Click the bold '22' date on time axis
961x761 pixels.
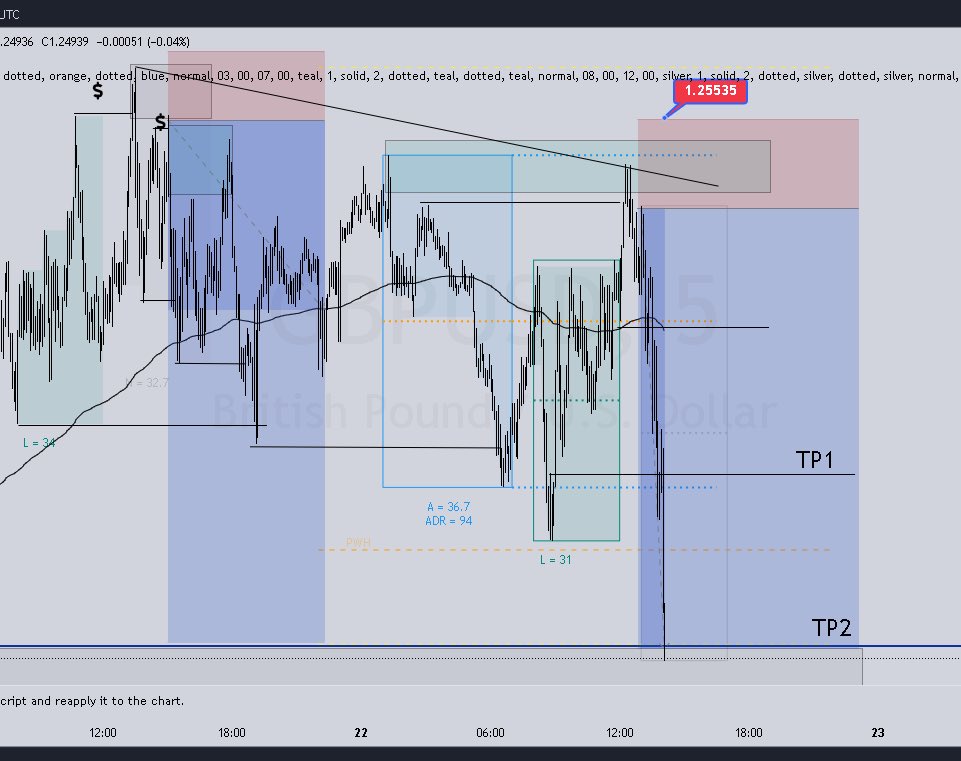pyautogui.click(x=359, y=733)
